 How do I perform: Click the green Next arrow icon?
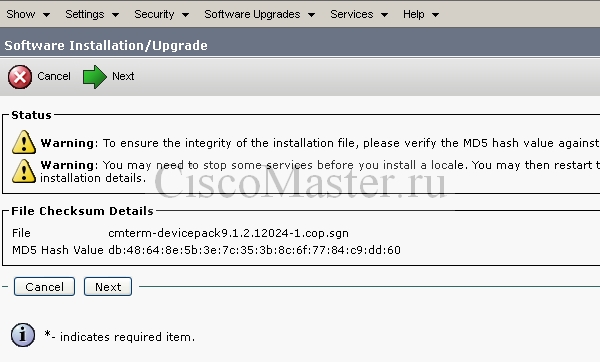[95, 77]
